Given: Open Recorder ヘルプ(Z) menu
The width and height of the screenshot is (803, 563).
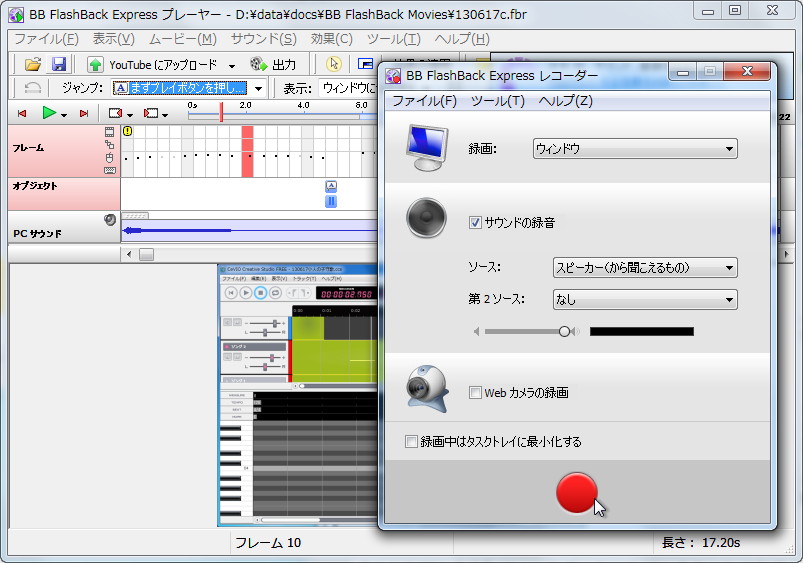Looking at the screenshot, I should click(x=565, y=101).
